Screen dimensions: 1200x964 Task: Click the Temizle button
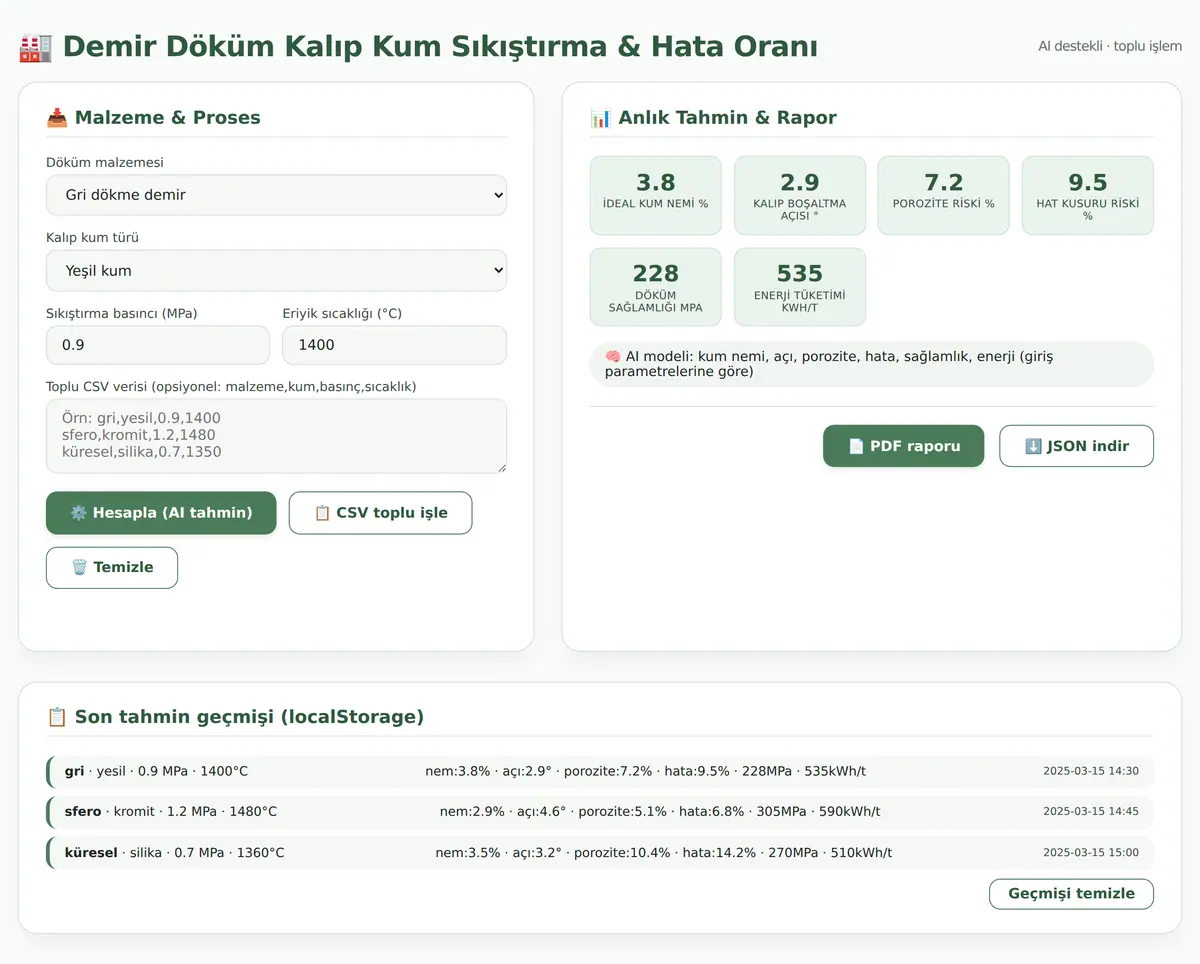112,567
